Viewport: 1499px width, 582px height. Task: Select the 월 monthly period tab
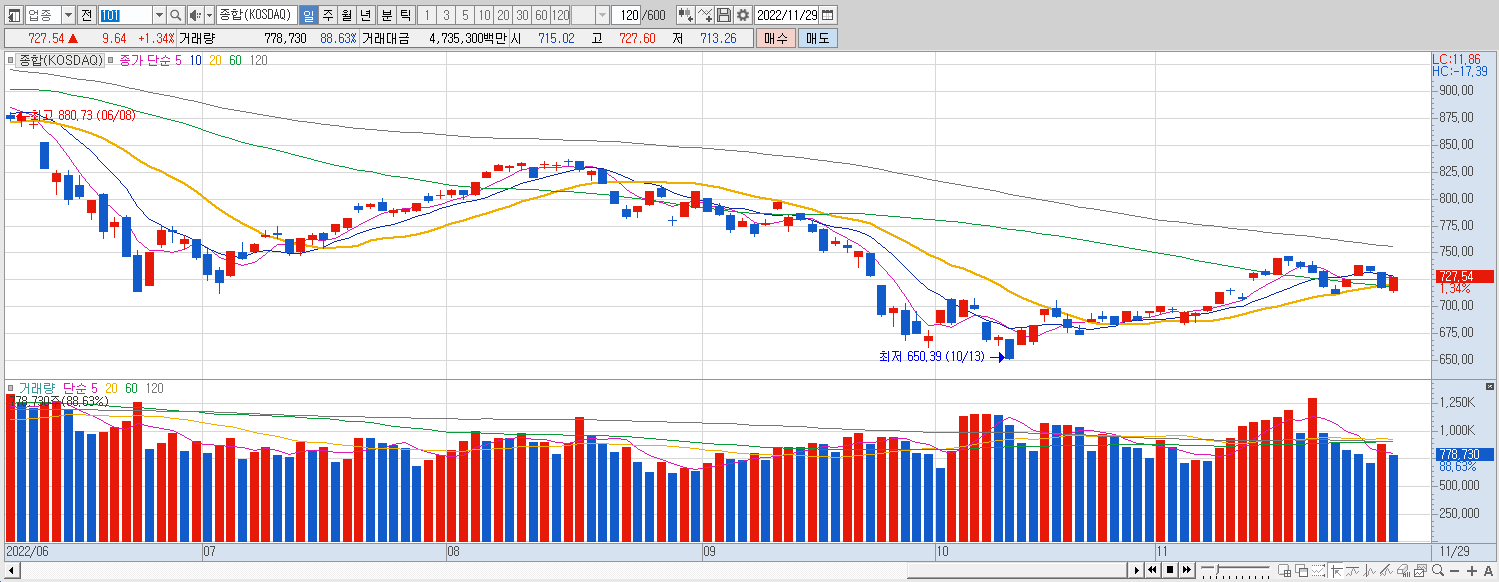(x=346, y=15)
